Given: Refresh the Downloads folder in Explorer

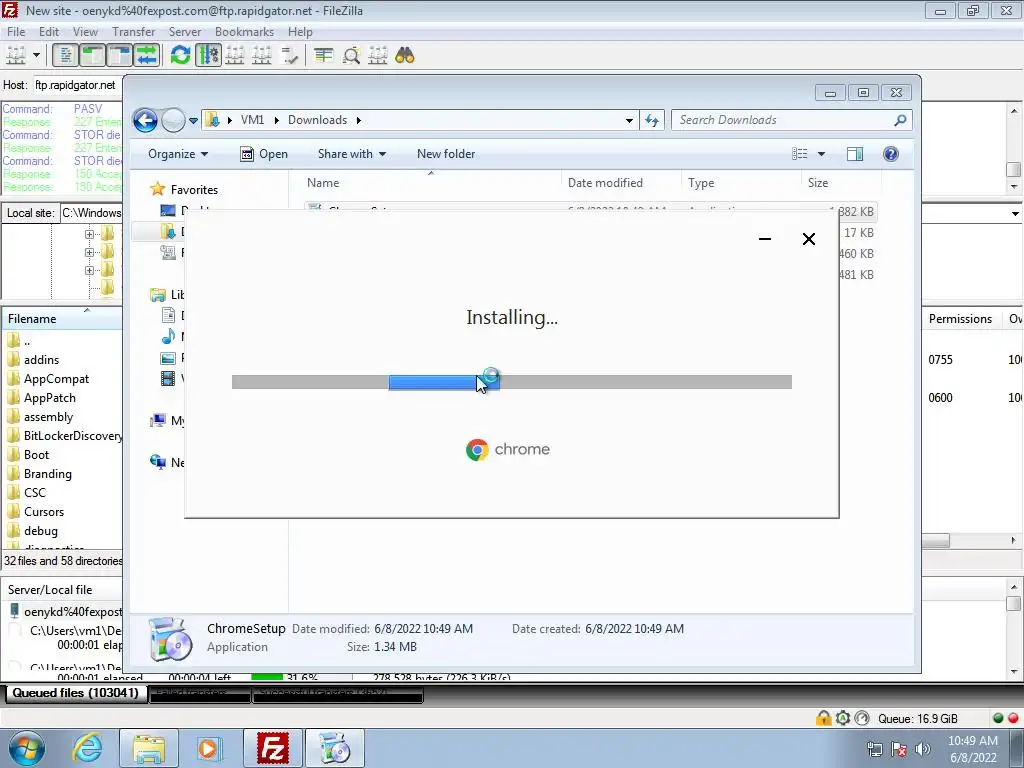Looking at the screenshot, I should tap(652, 120).
